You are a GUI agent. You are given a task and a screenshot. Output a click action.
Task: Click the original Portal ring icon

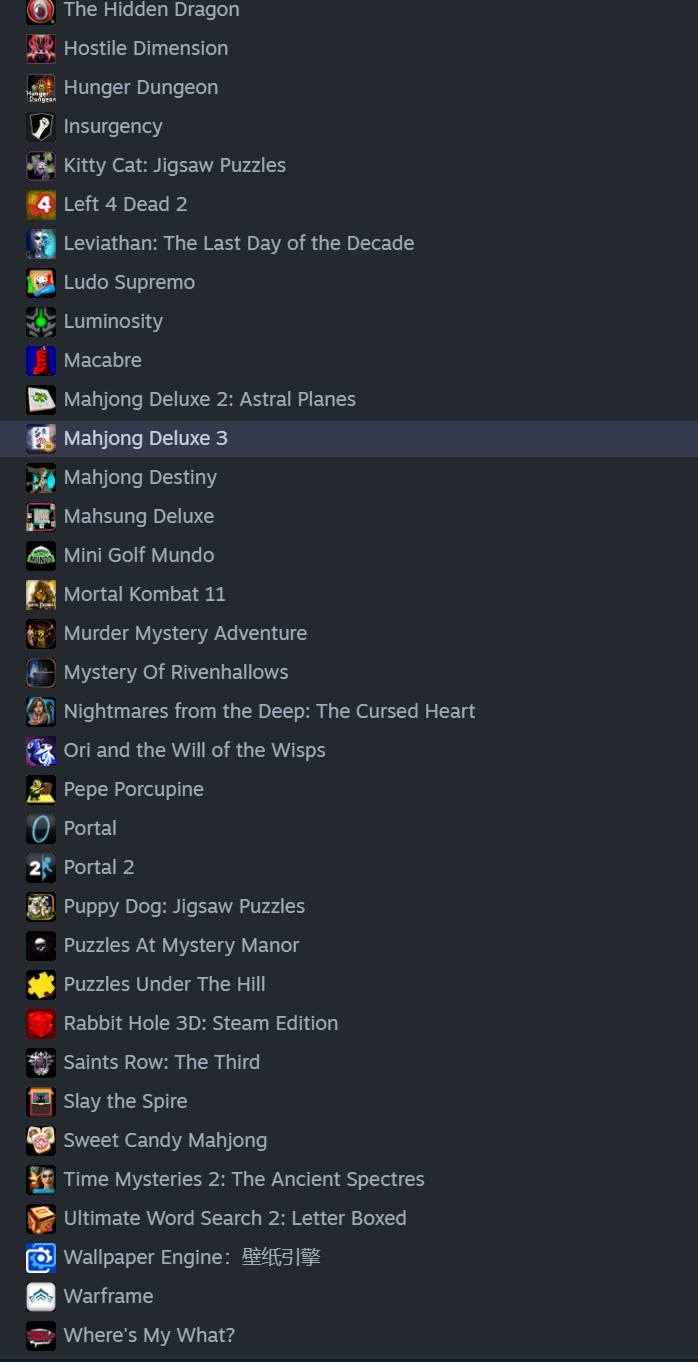[x=41, y=829]
